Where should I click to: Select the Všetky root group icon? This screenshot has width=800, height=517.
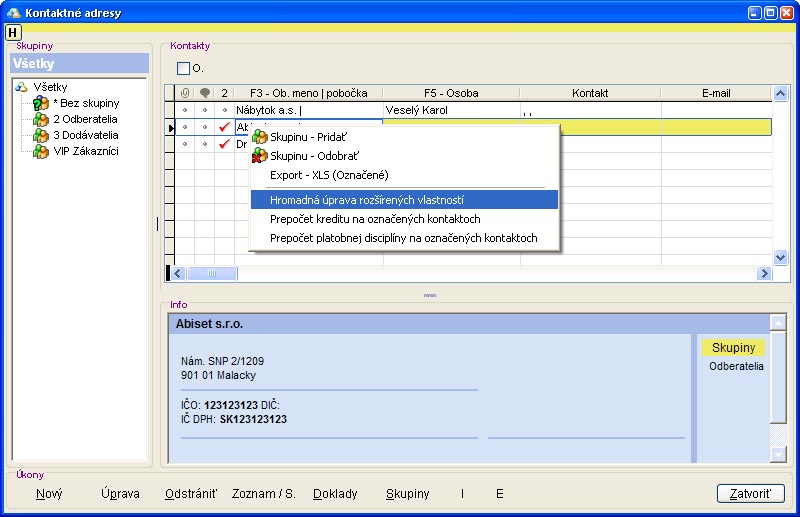pyautogui.click(x=21, y=87)
